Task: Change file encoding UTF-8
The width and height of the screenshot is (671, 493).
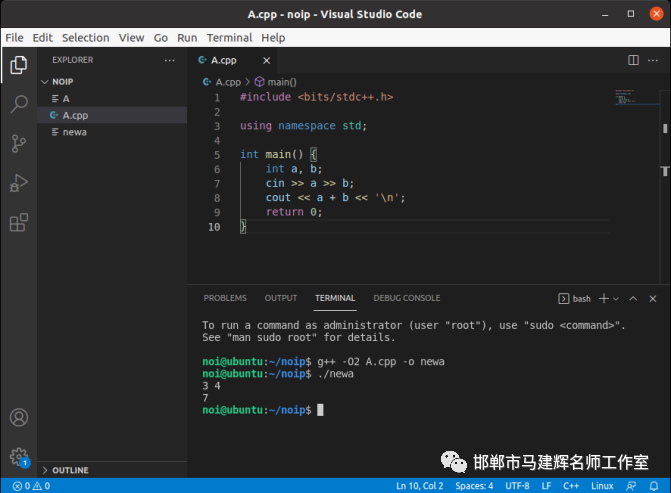Action: pyautogui.click(x=517, y=486)
